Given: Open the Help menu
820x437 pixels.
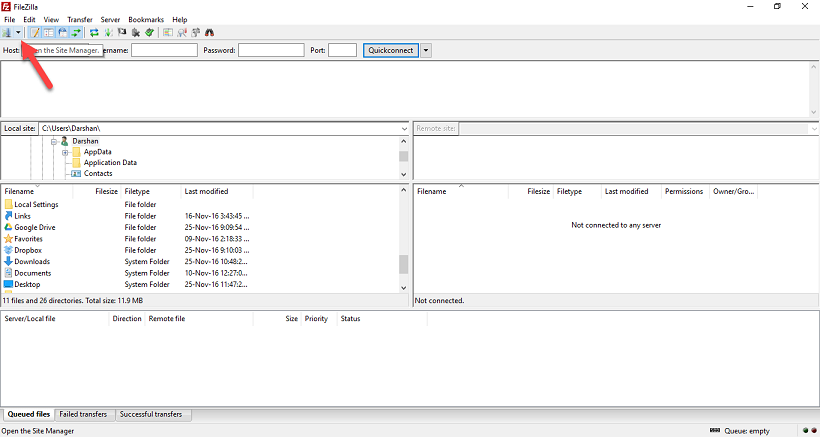Looking at the screenshot, I should pyautogui.click(x=179, y=19).
